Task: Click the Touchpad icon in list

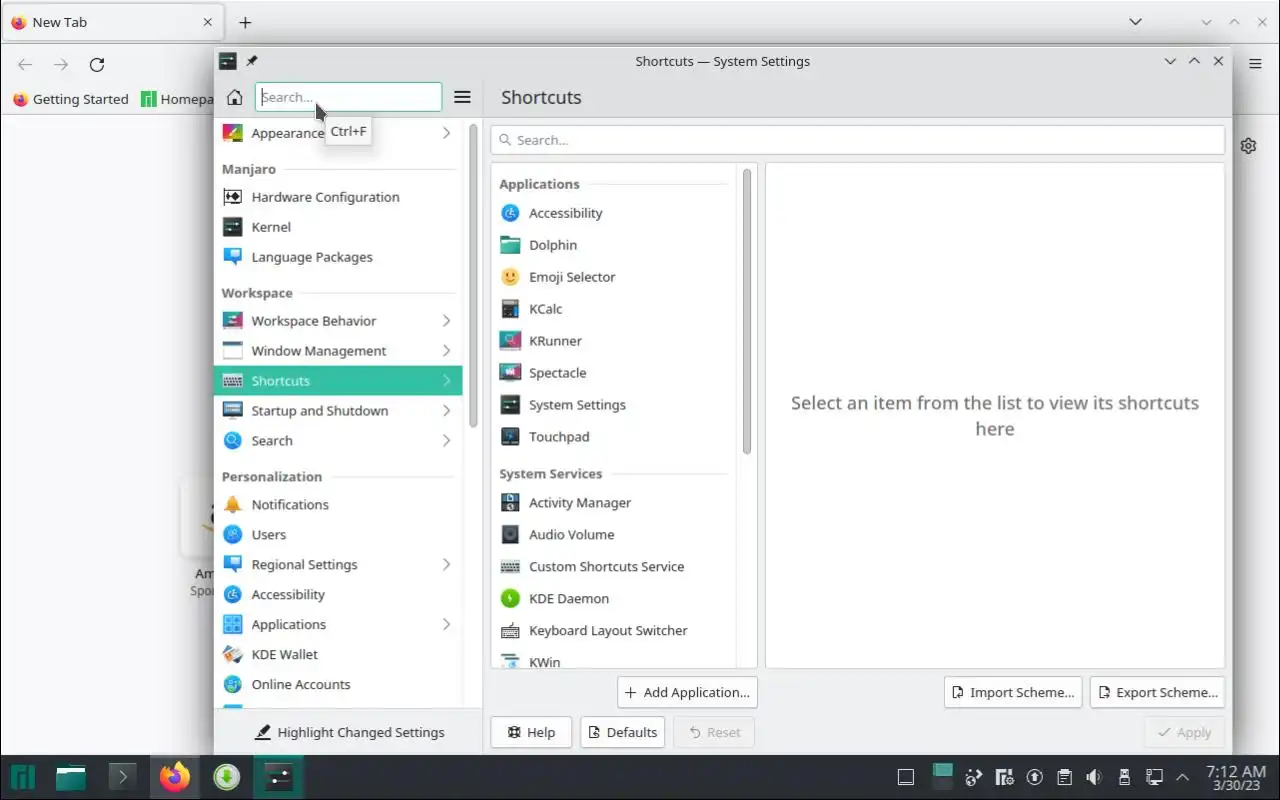Action: point(510,437)
